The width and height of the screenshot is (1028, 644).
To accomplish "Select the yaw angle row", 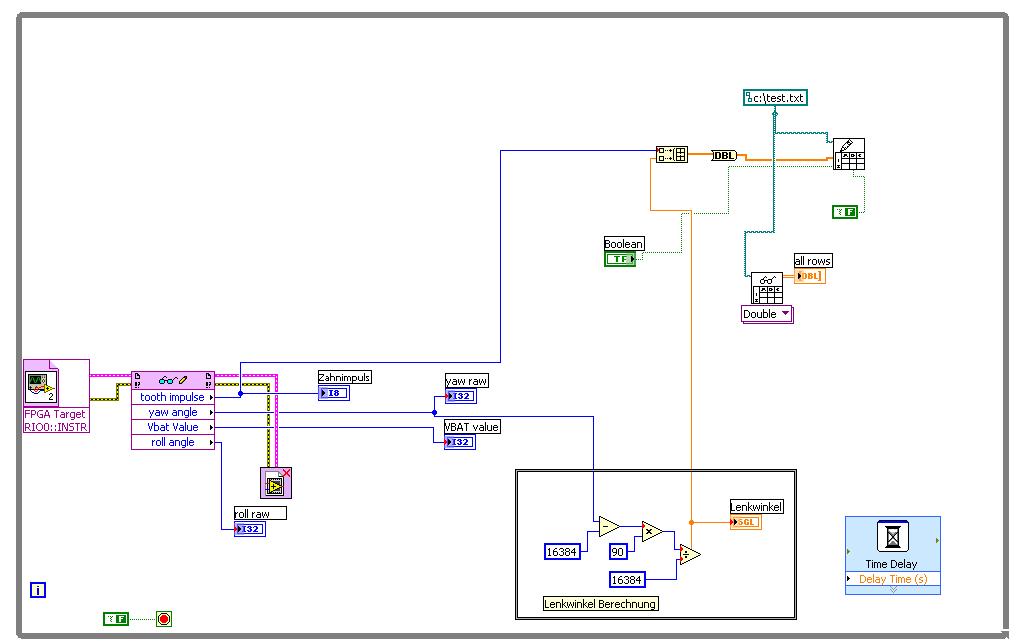I will pos(173,412).
